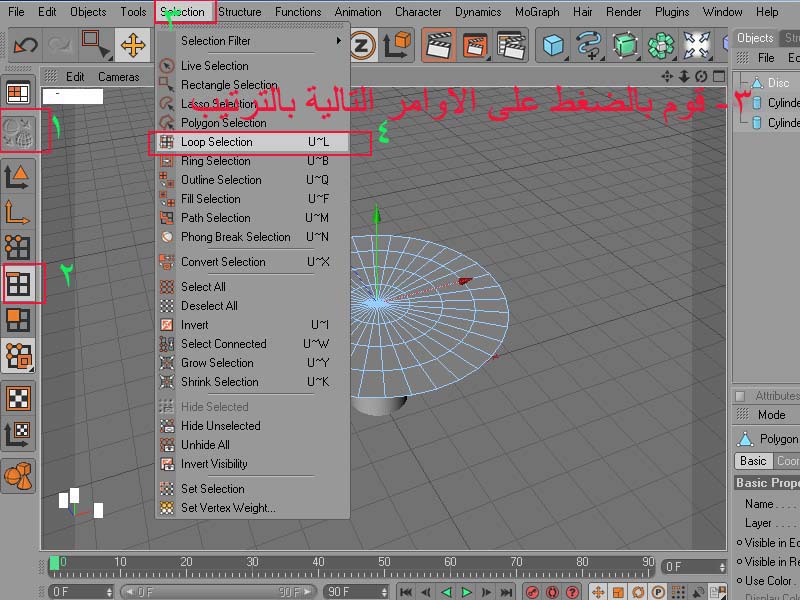Adjust the 90 F end frame stepper
Screen dimensions: 800x600
coord(384,592)
